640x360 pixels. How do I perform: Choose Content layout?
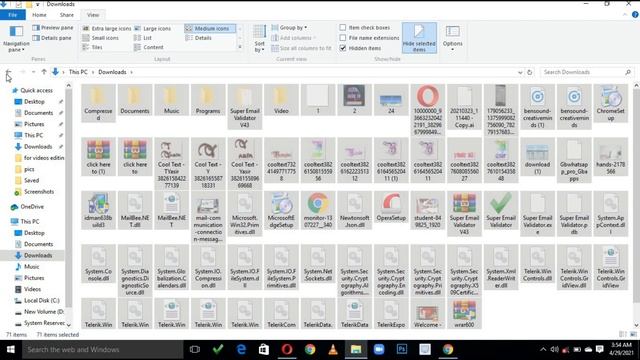(x=149, y=47)
